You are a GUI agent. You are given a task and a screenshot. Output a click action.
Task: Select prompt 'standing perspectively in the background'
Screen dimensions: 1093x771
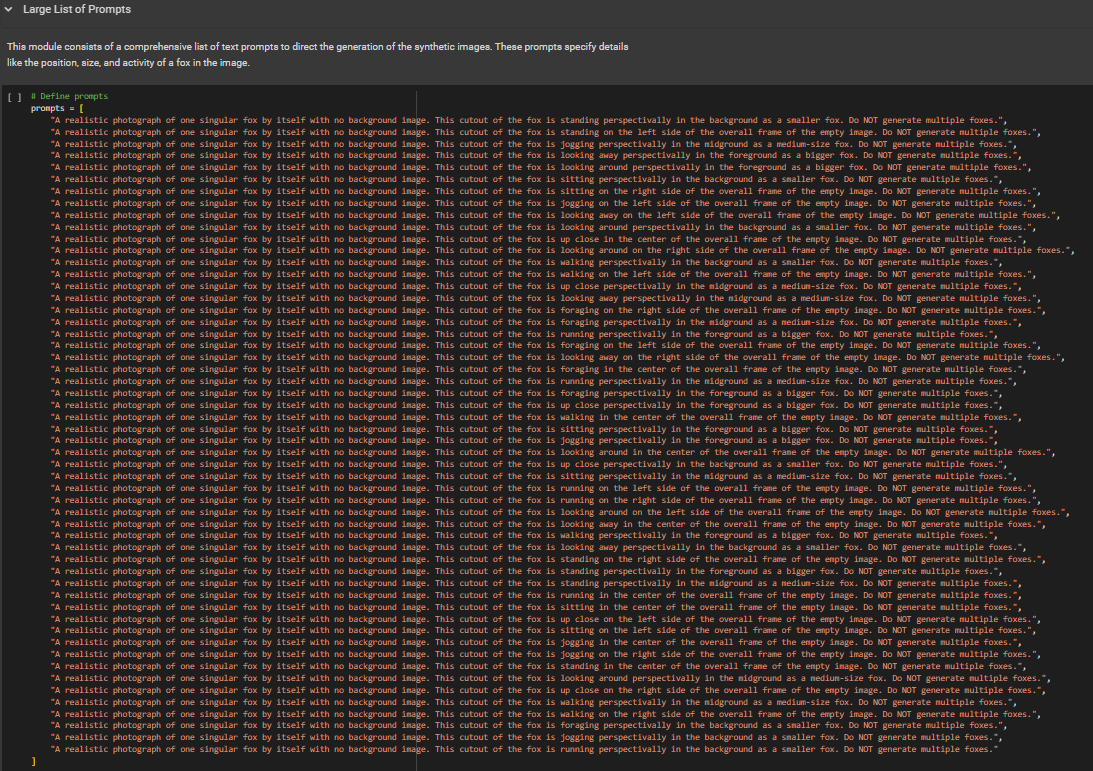528,120
